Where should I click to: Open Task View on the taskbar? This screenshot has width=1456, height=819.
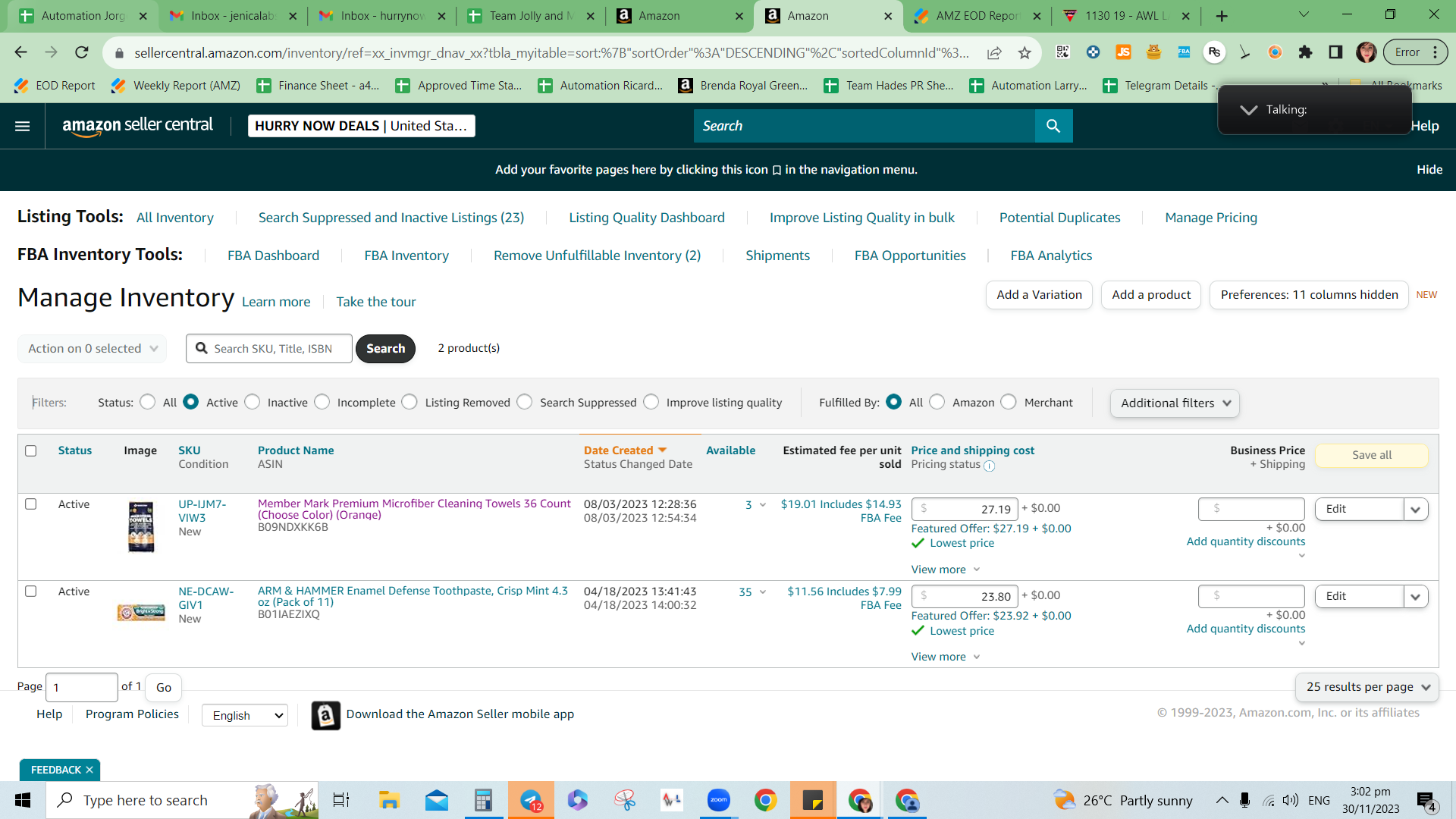(341, 800)
